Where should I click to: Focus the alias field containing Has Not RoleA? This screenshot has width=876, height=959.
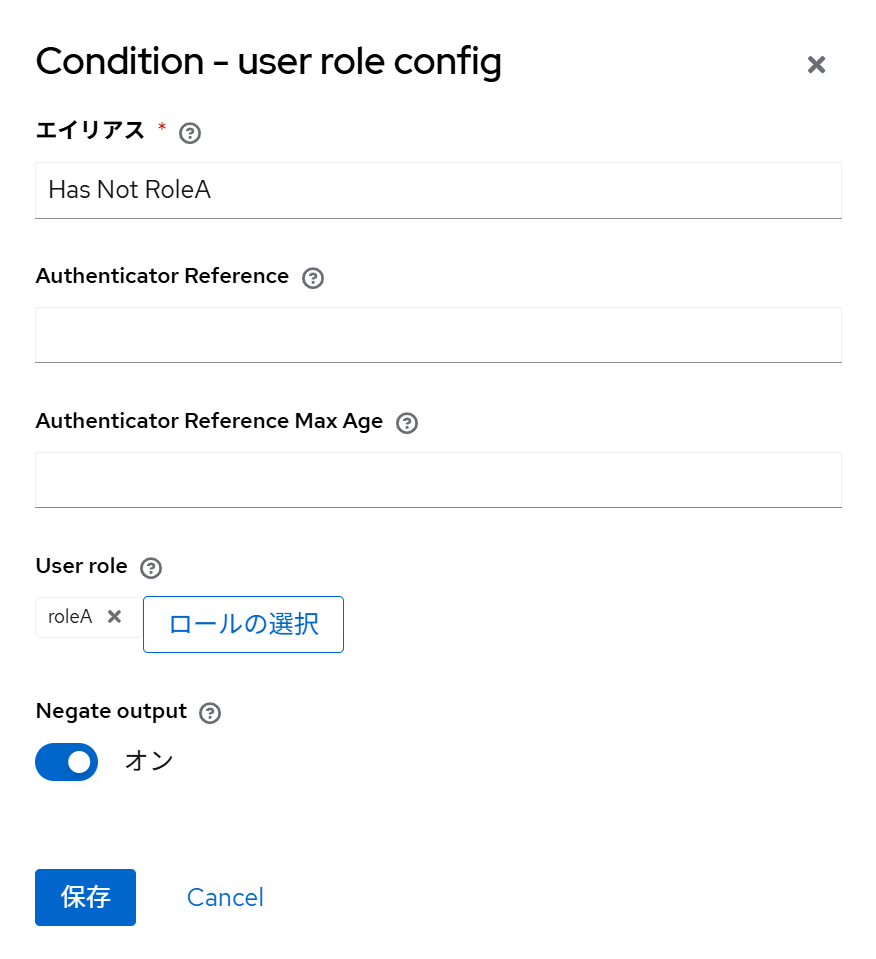tap(438, 190)
